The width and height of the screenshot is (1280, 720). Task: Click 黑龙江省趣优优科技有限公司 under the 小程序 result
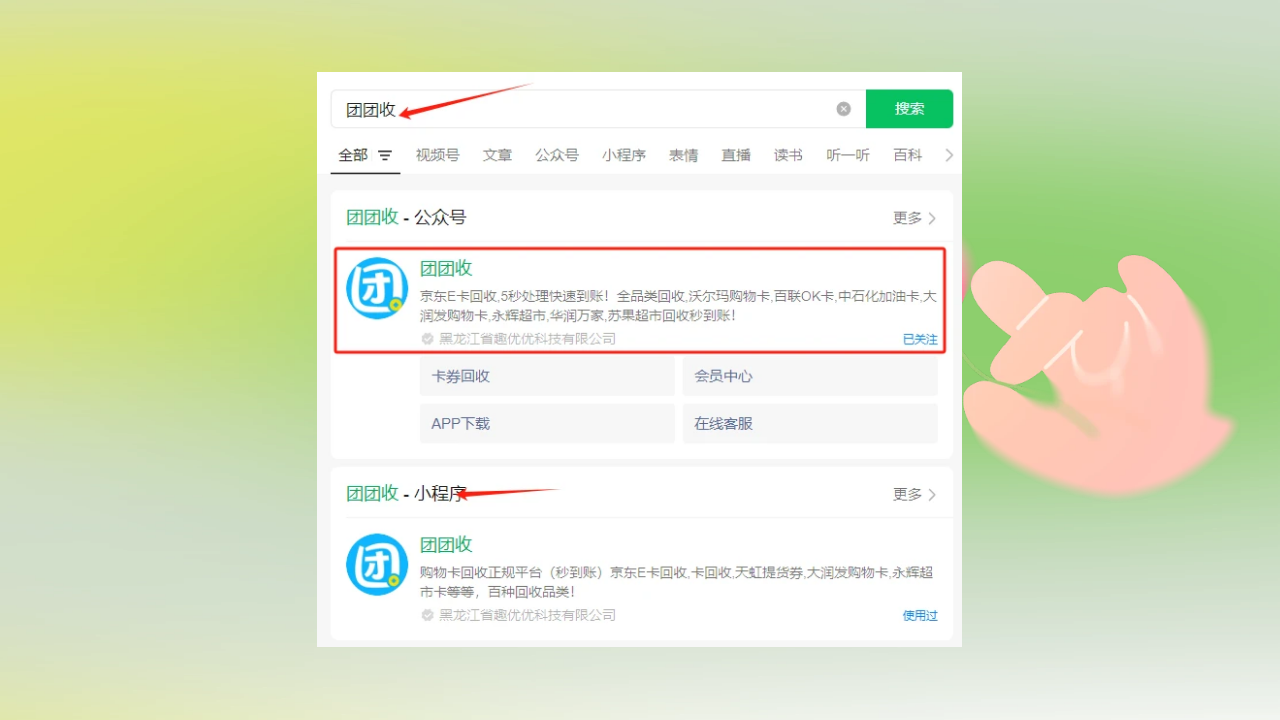[x=528, y=615]
